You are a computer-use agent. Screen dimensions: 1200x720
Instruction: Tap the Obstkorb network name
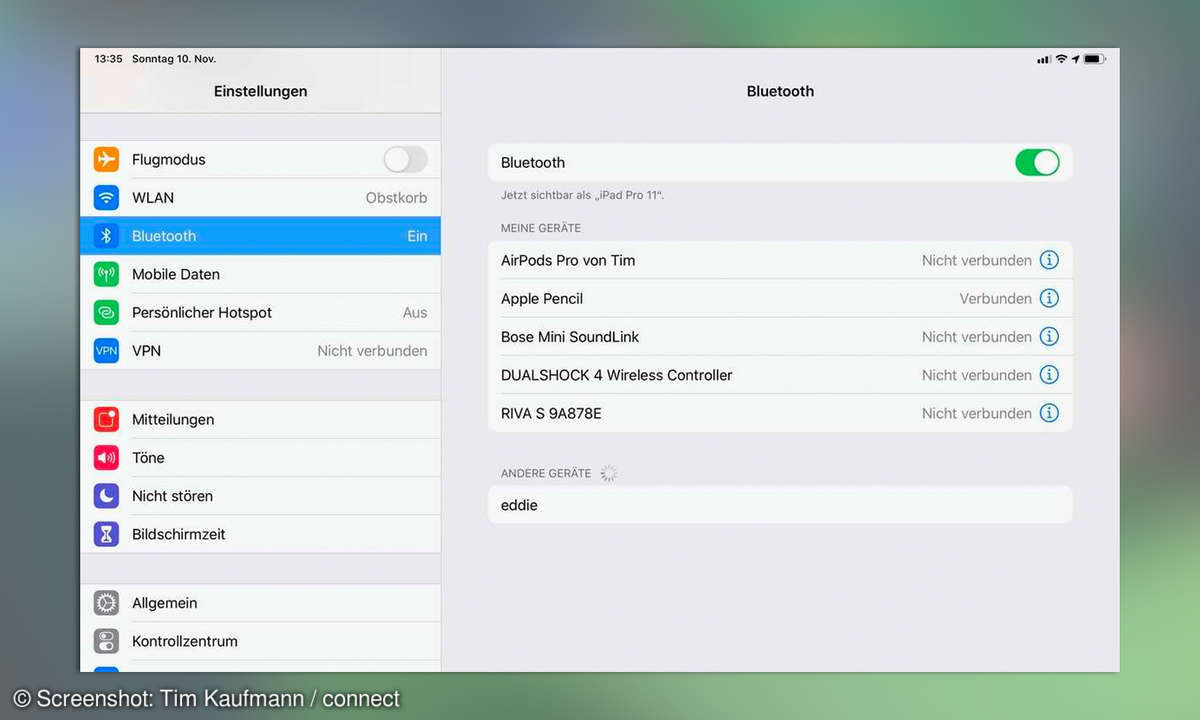point(396,198)
